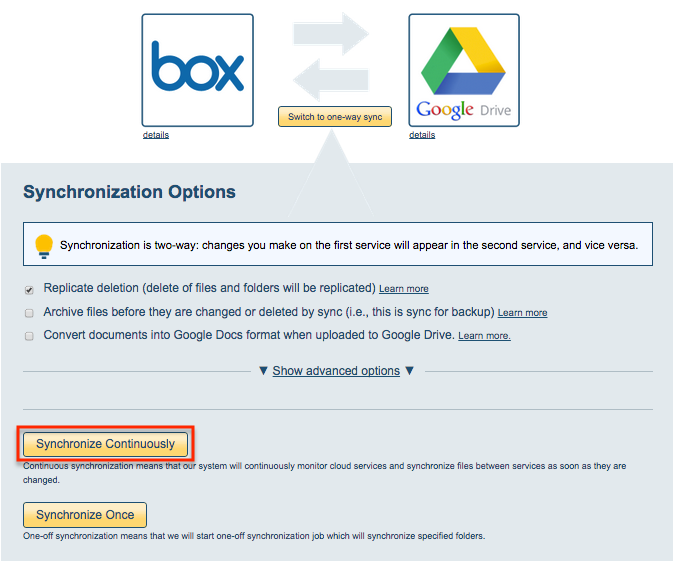
Task: Open Learn more for Replicate deletion
Action: [x=404, y=289]
